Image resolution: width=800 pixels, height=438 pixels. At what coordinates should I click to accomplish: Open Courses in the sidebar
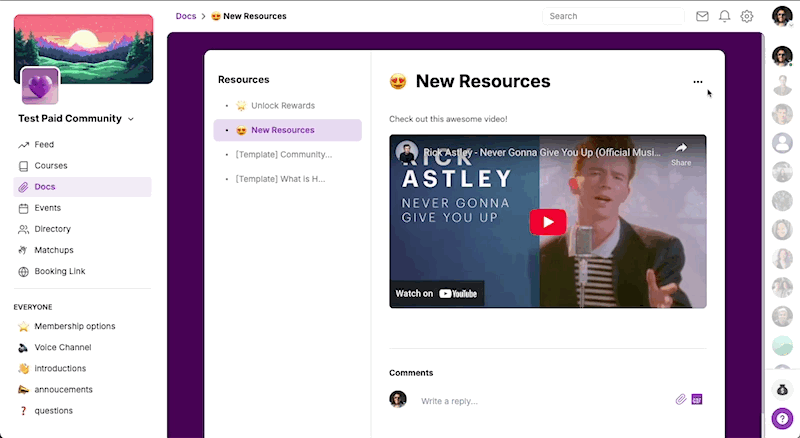point(82,165)
